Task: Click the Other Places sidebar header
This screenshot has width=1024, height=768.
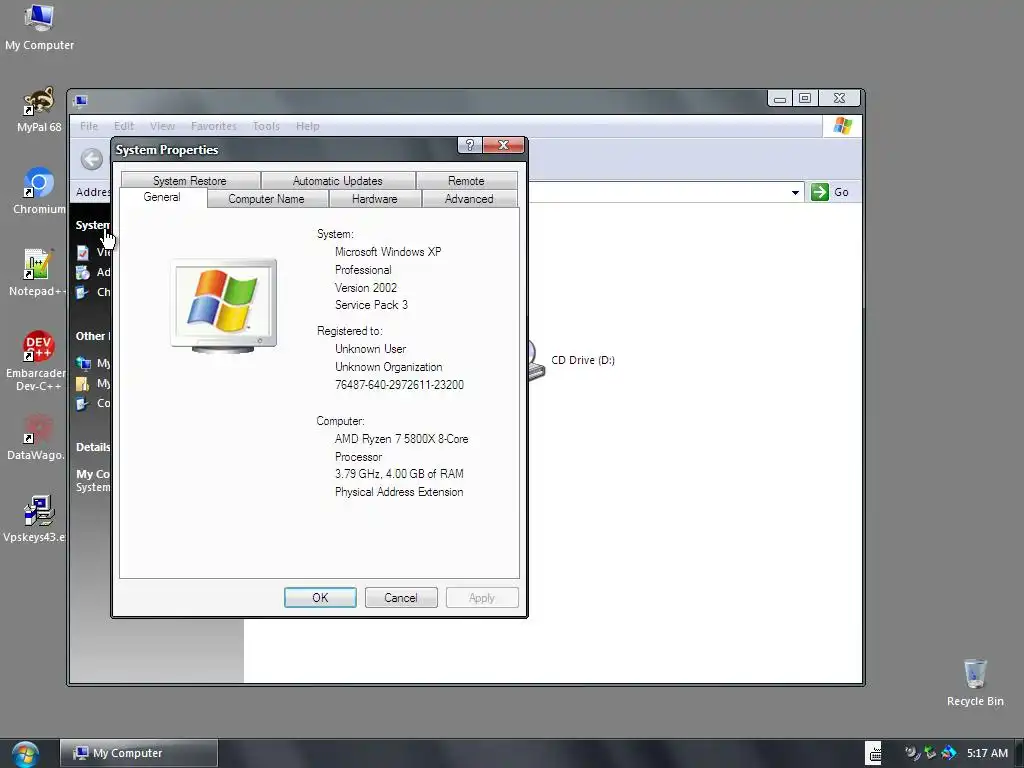Action: (92, 336)
